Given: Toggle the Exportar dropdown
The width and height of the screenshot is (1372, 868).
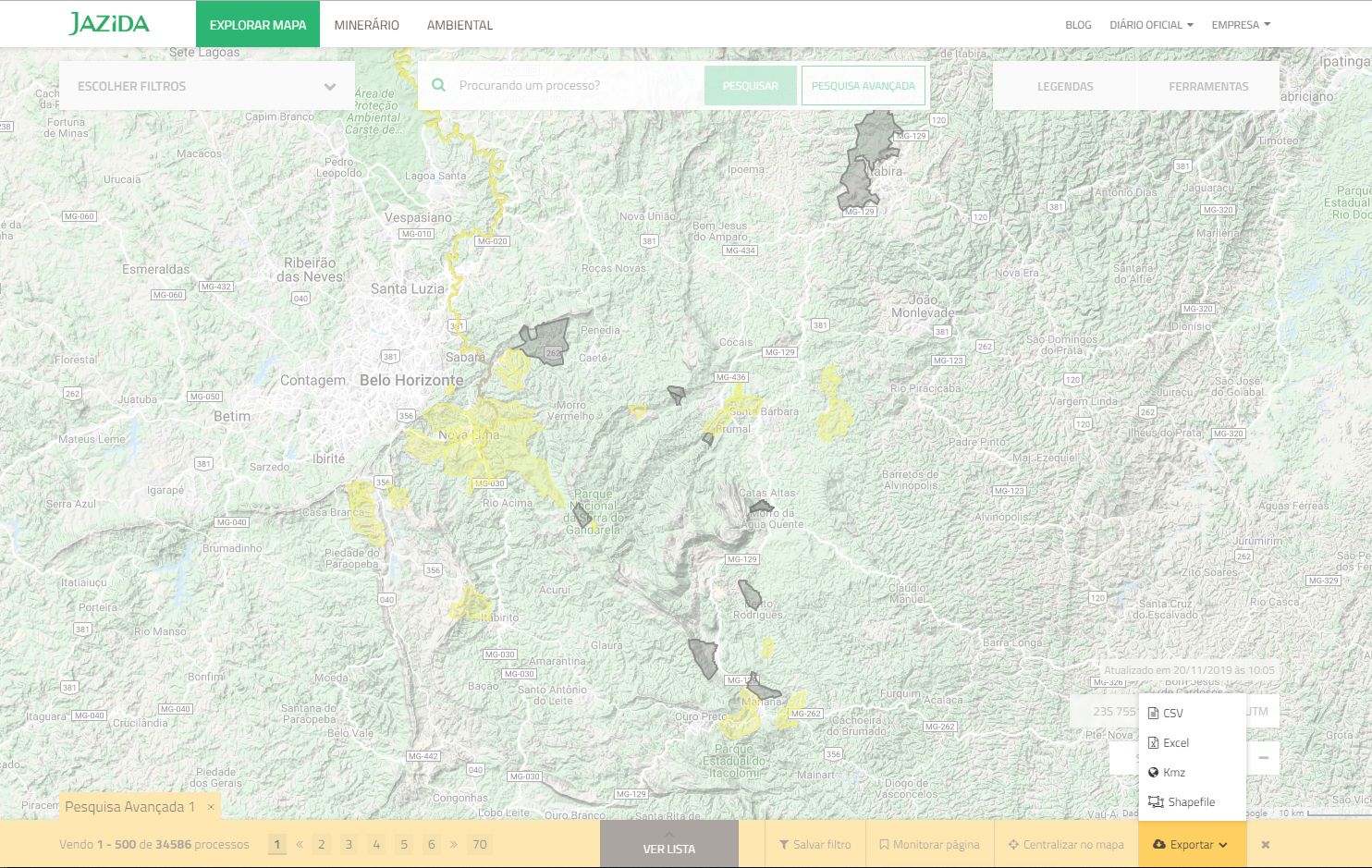Looking at the screenshot, I should (x=1192, y=844).
